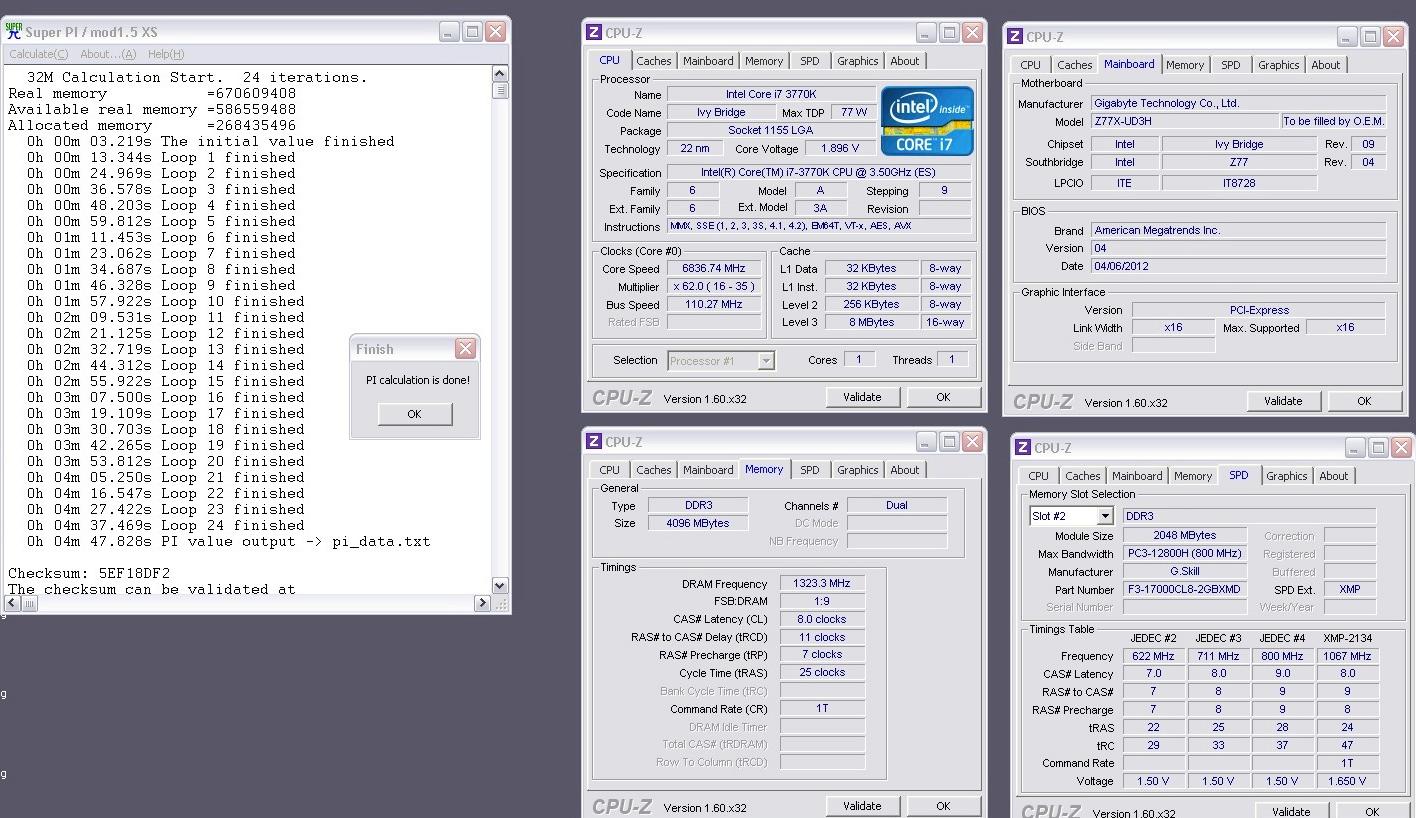The image size is (1416, 818).
Task: Open the Calculate menu in Super PI
Action: [x=39, y=54]
